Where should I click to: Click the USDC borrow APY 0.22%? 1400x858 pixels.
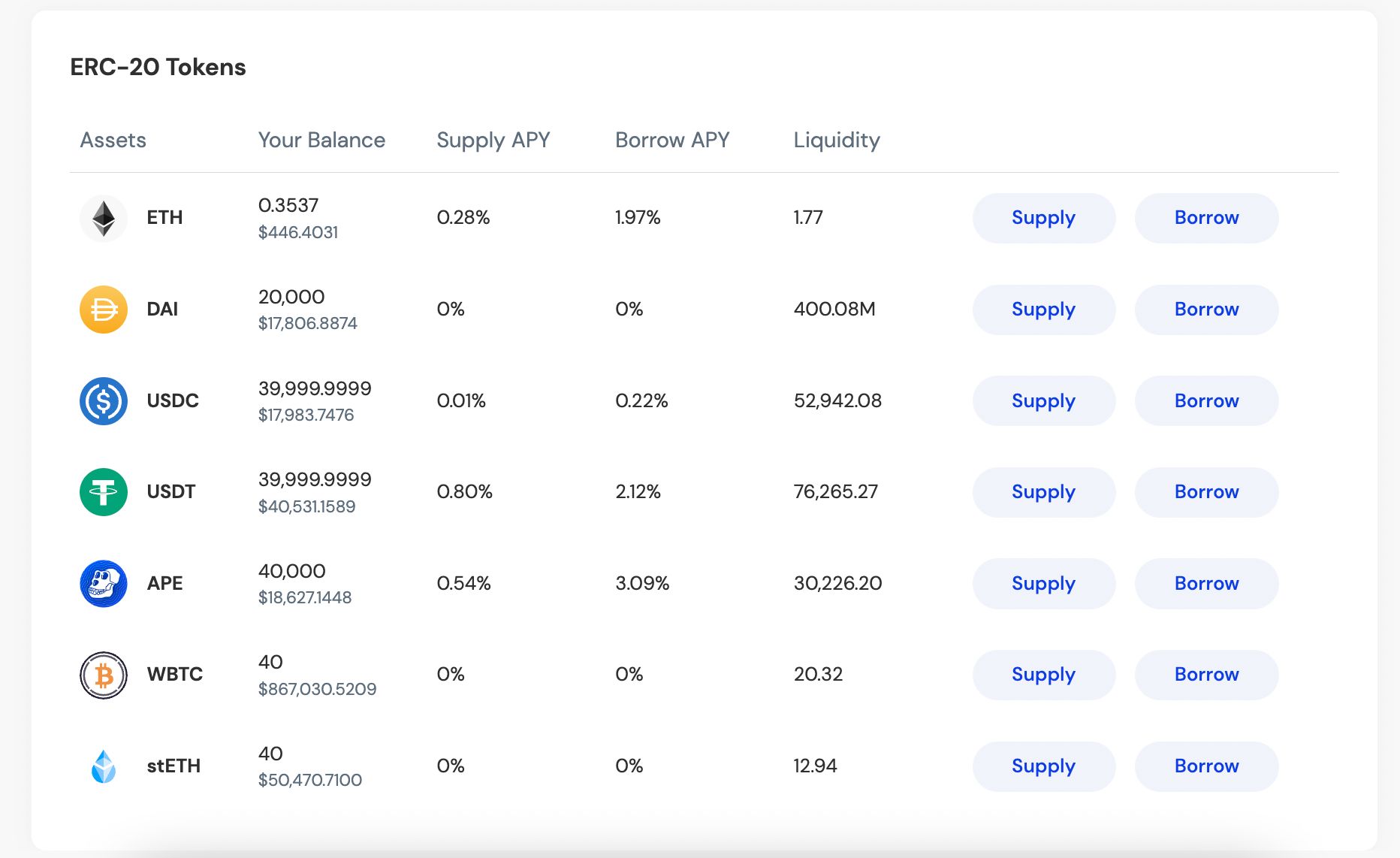641,400
